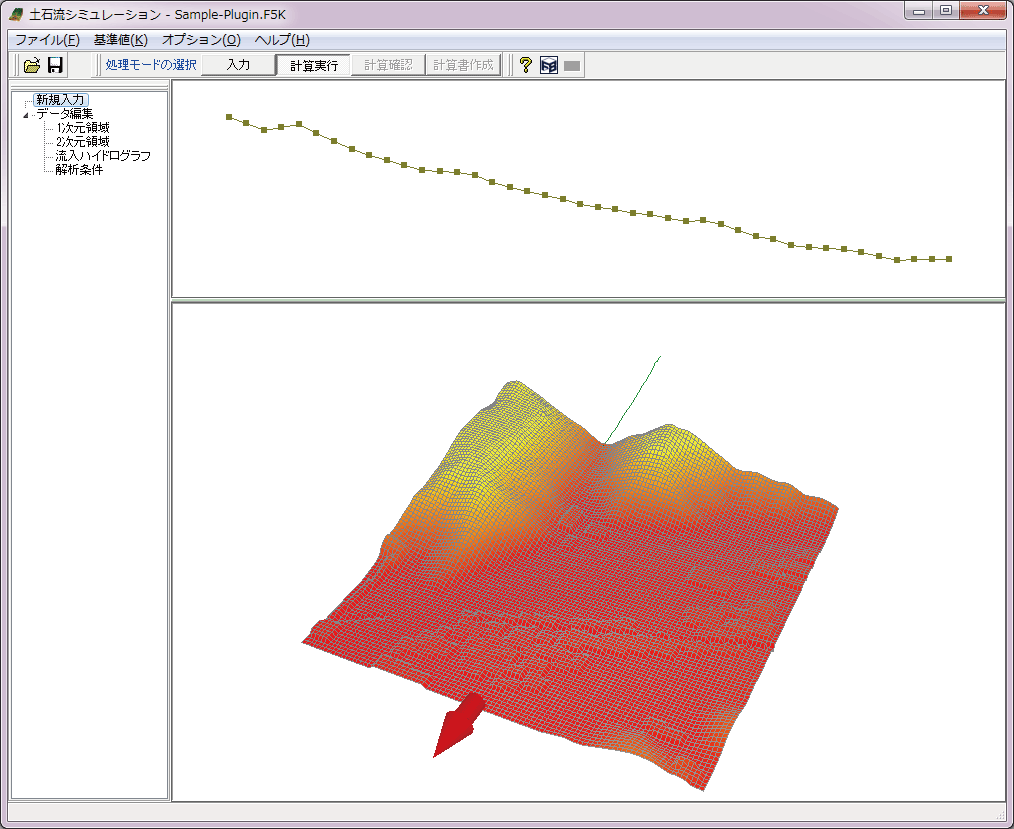This screenshot has height=829, width=1014.
Task: Select the 計算実行 mode button
Action: (x=314, y=65)
